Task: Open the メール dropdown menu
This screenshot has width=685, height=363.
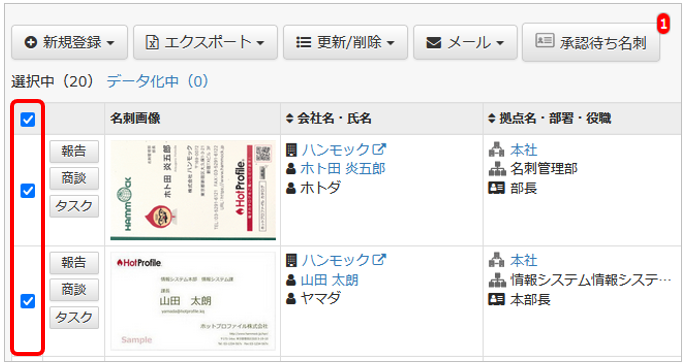Action: pos(465,42)
